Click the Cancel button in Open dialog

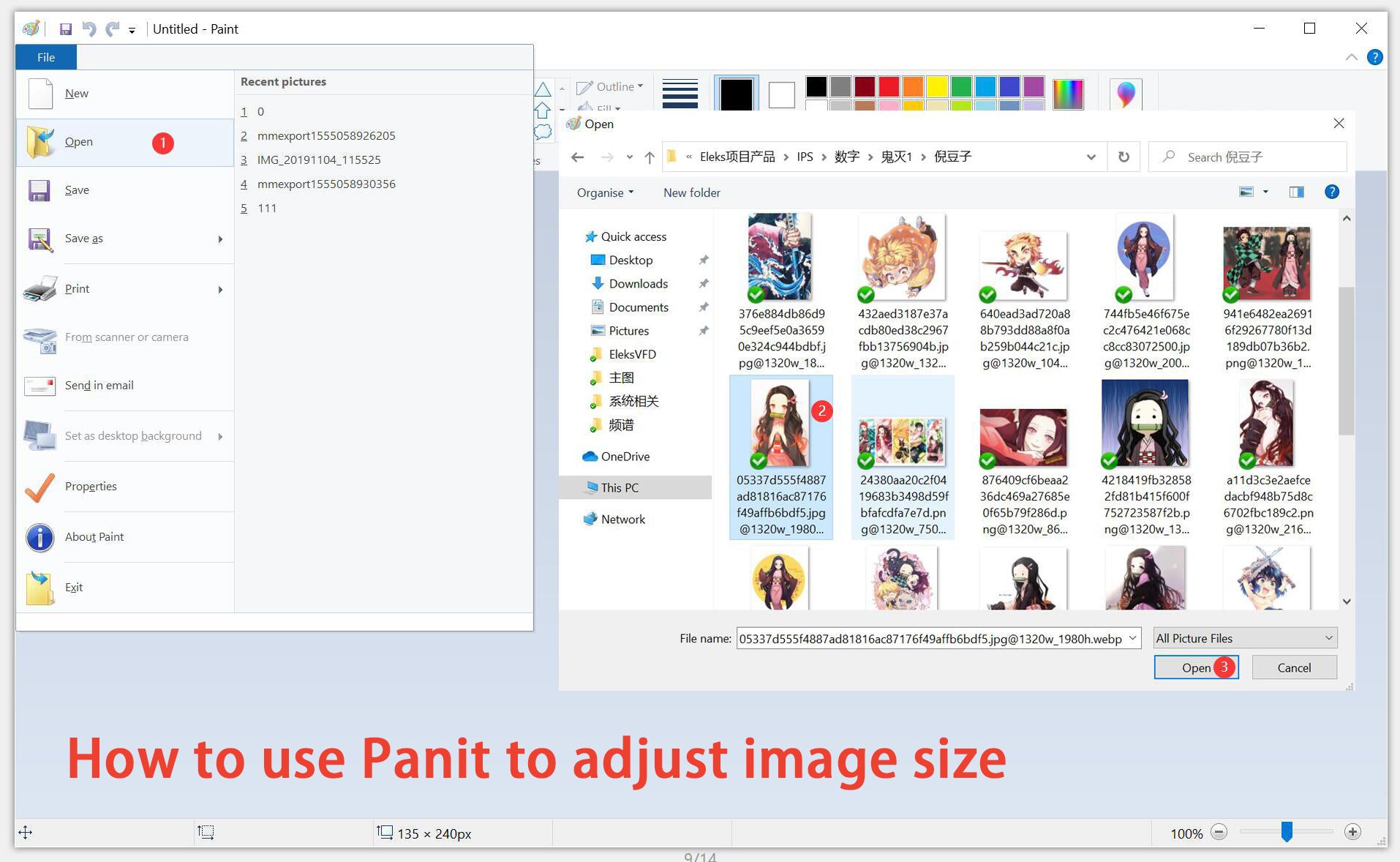point(1293,667)
